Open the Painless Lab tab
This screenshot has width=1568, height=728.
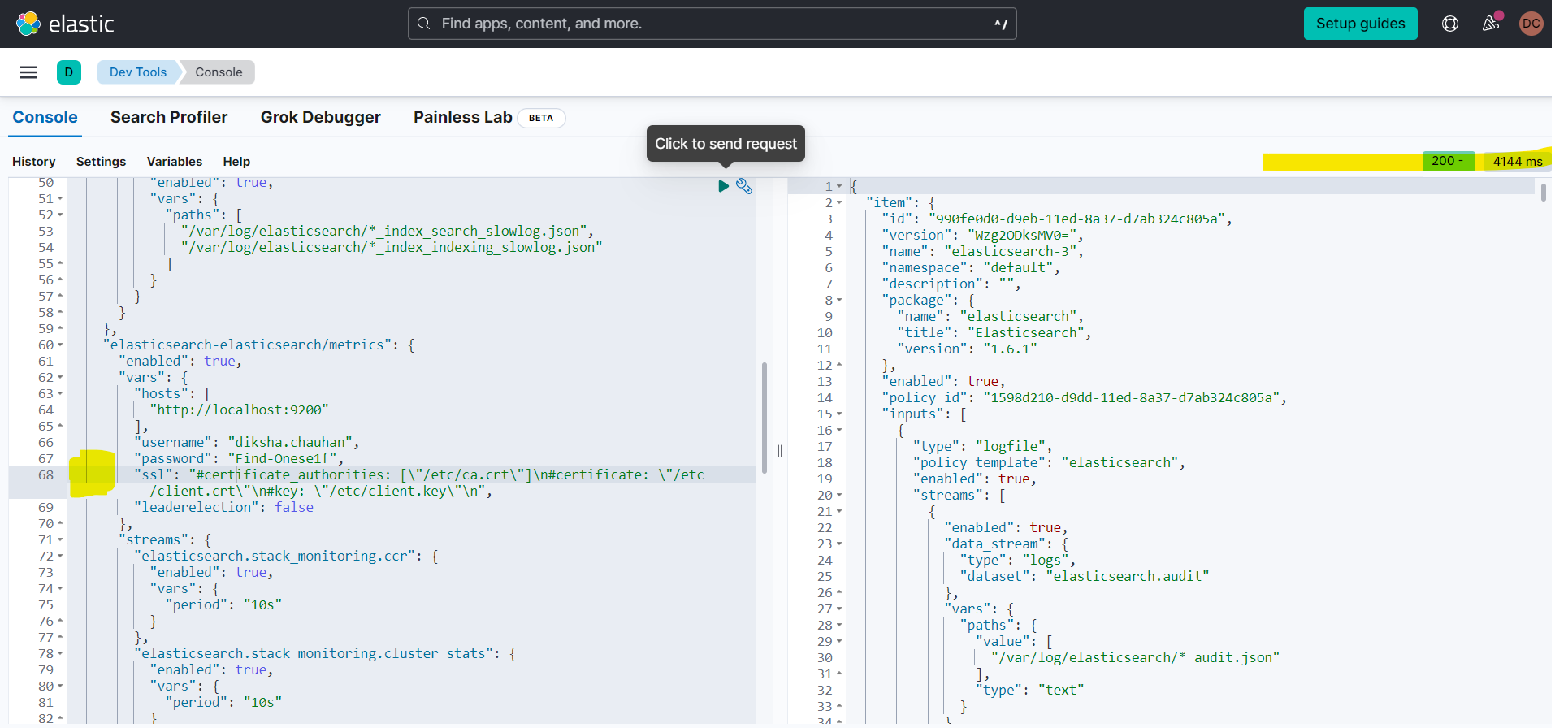(x=463, y=117)
